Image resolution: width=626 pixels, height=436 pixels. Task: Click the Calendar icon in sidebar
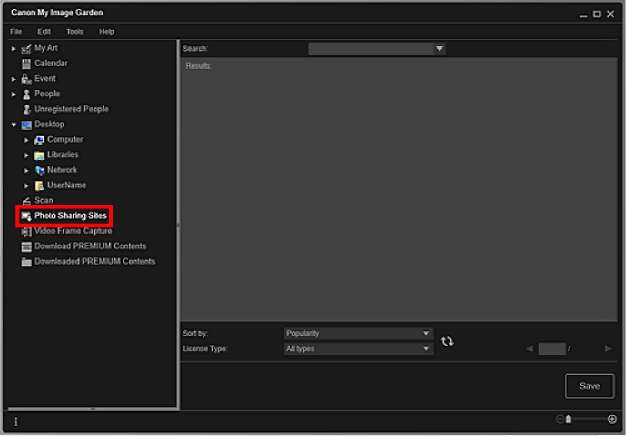pyautogui.click(x=26, y=64)
